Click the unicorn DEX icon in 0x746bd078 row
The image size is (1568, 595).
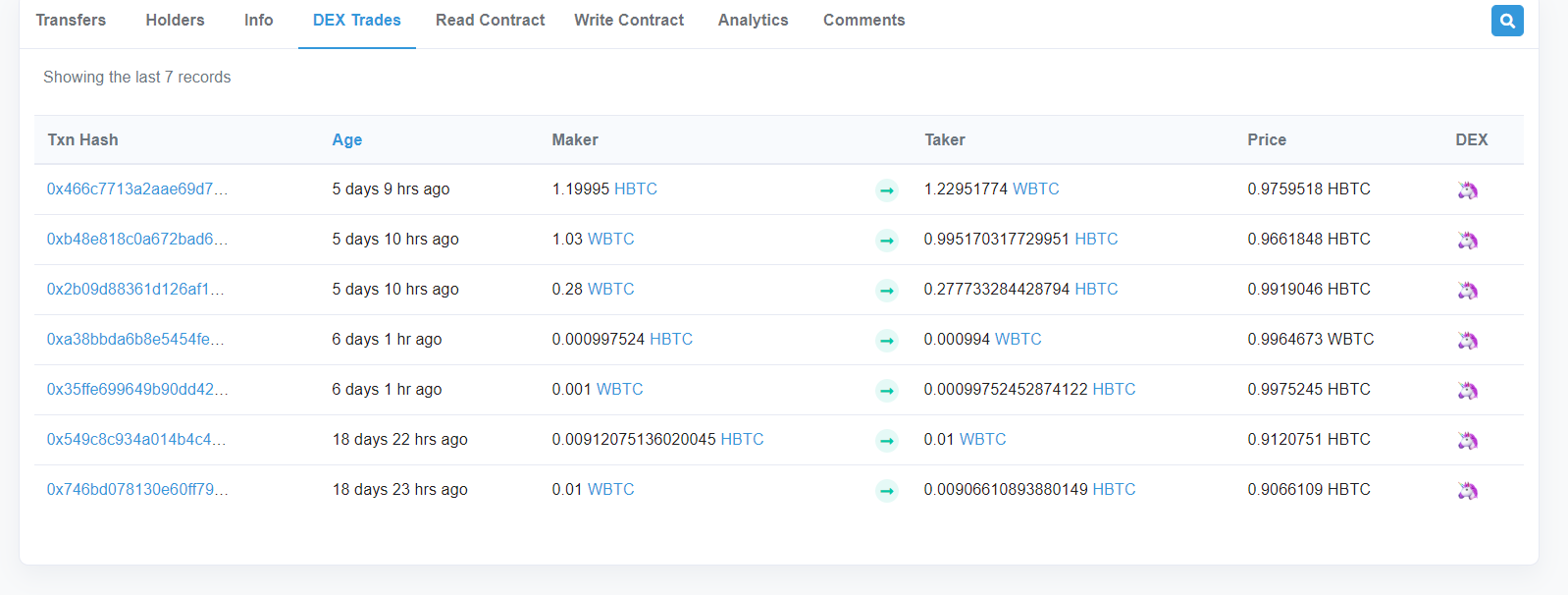pos(1467,491)
